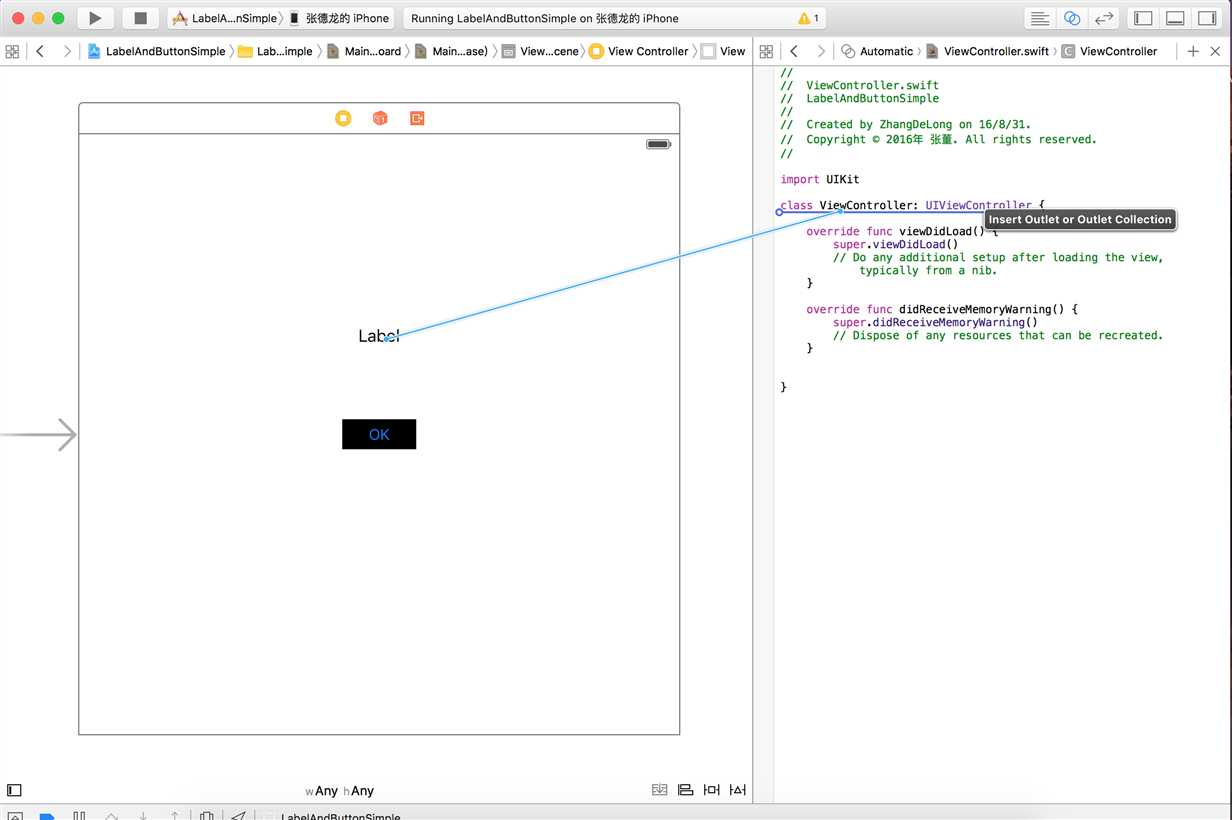
Task: Click the UIViewController superclass in code
Action: (x=978, y=205)
